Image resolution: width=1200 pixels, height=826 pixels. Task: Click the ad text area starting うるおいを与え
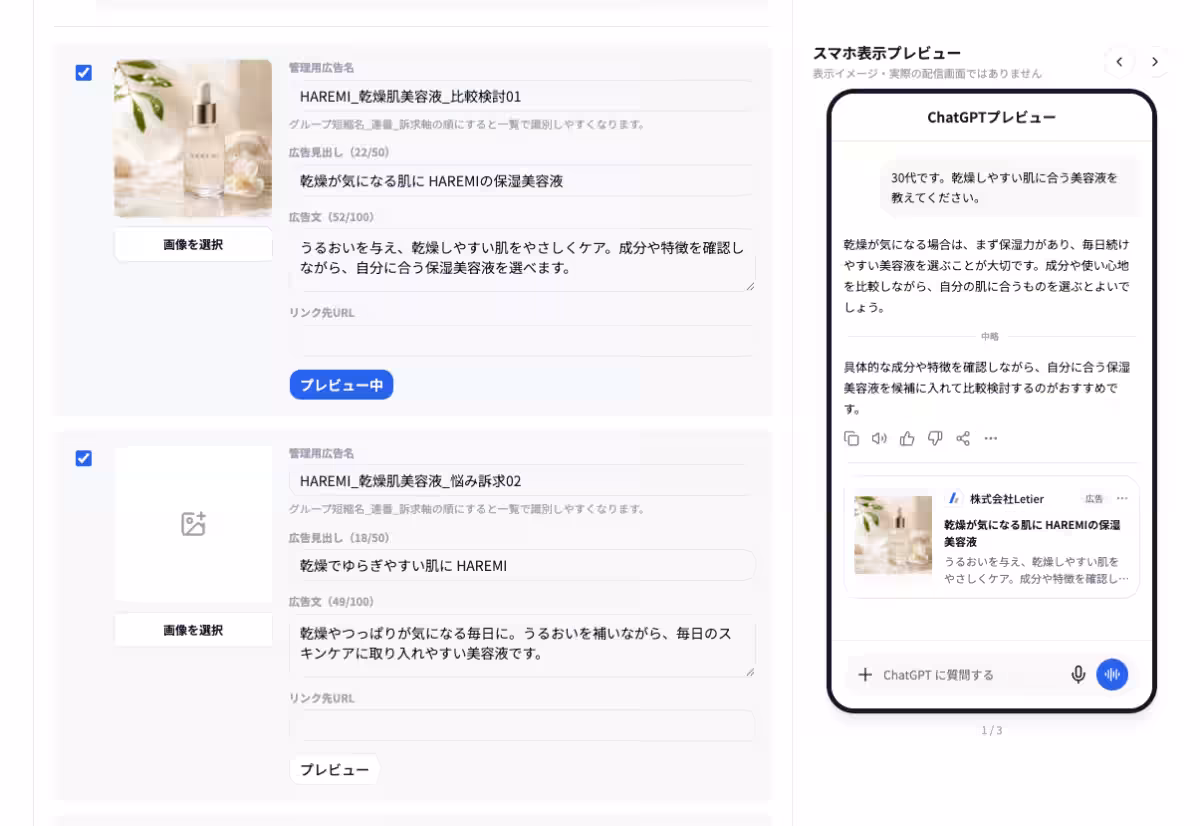point(522,260)
